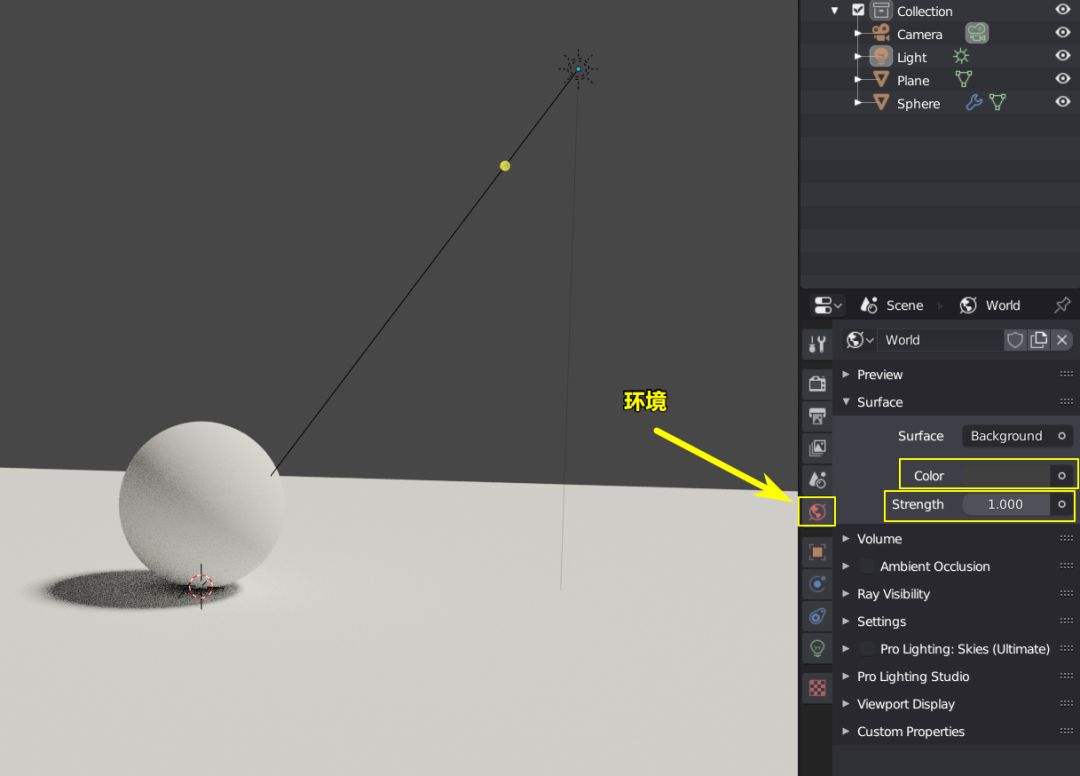Click the Fake User shield button
This screenshot has width=1080, height=776.
(x=1015, y=340)
